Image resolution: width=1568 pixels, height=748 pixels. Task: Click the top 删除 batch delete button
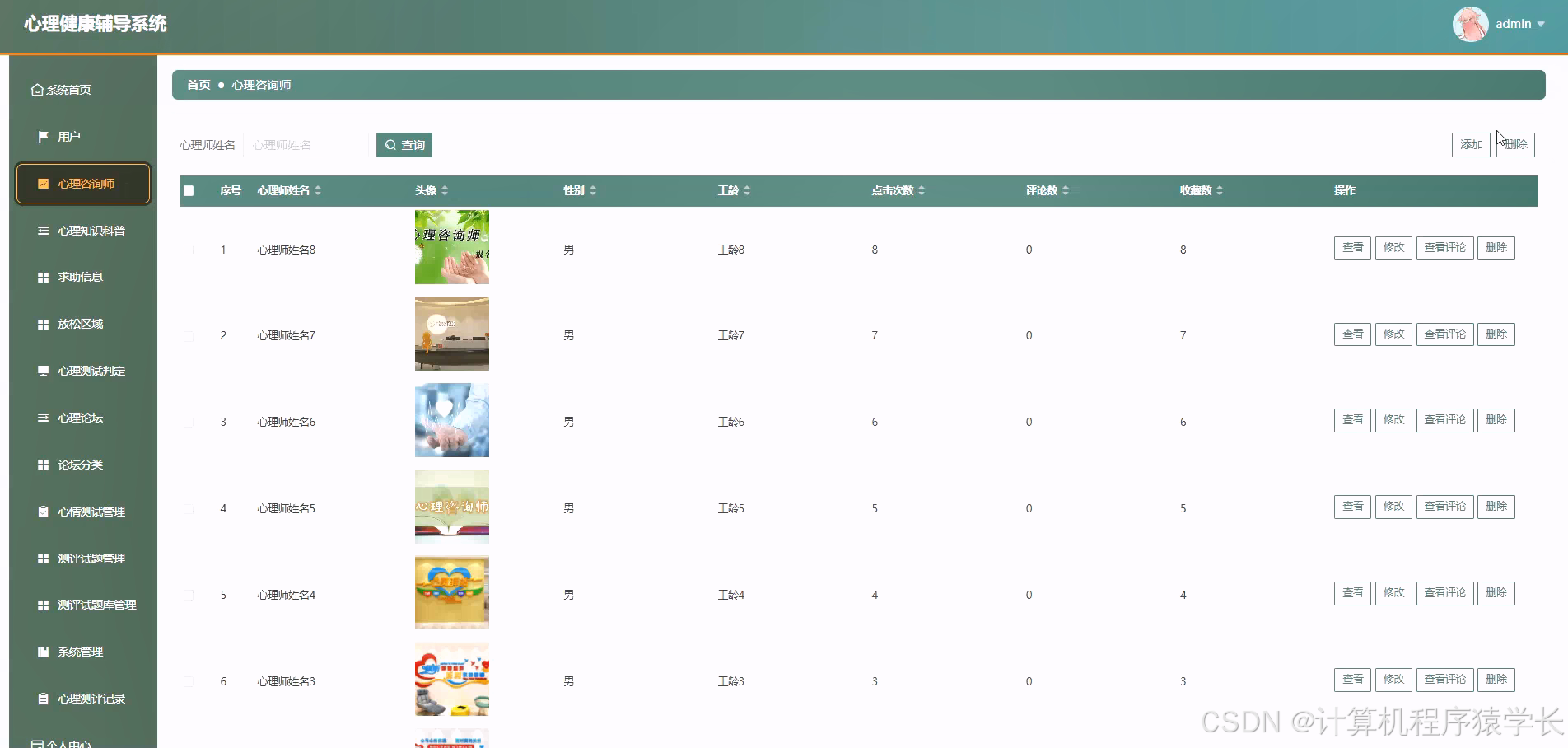[x=1515, y=145]
